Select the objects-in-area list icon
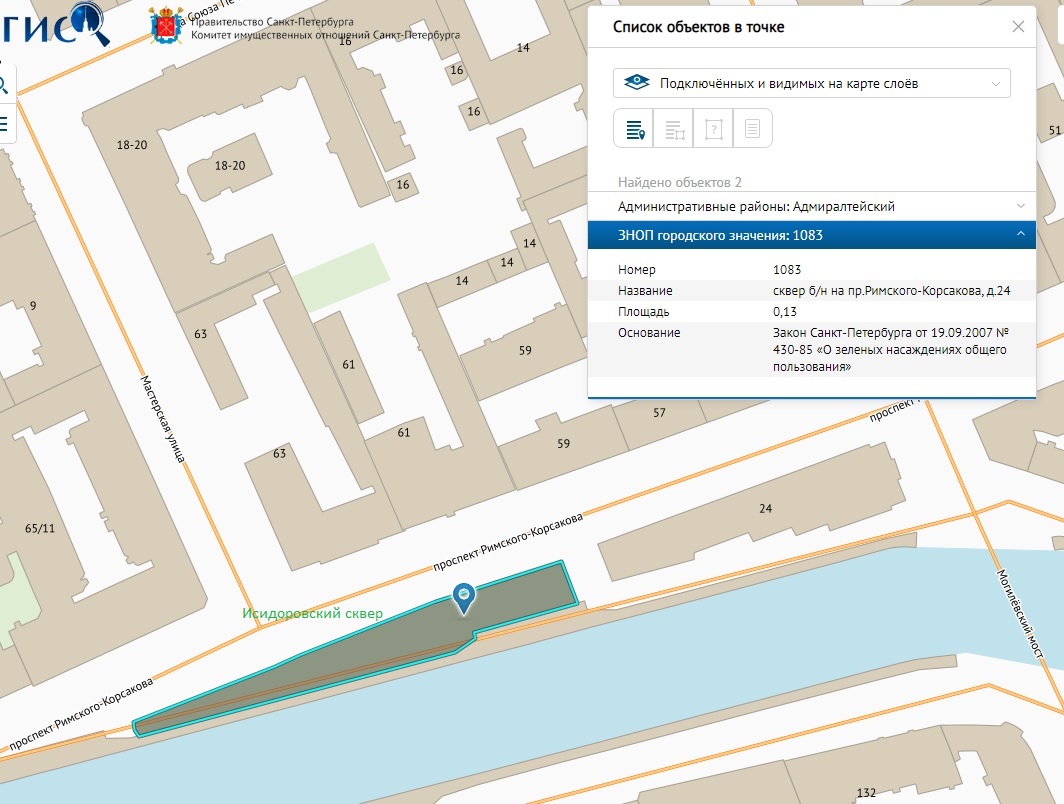1064x804 pixels. click(x=674, y=129)
